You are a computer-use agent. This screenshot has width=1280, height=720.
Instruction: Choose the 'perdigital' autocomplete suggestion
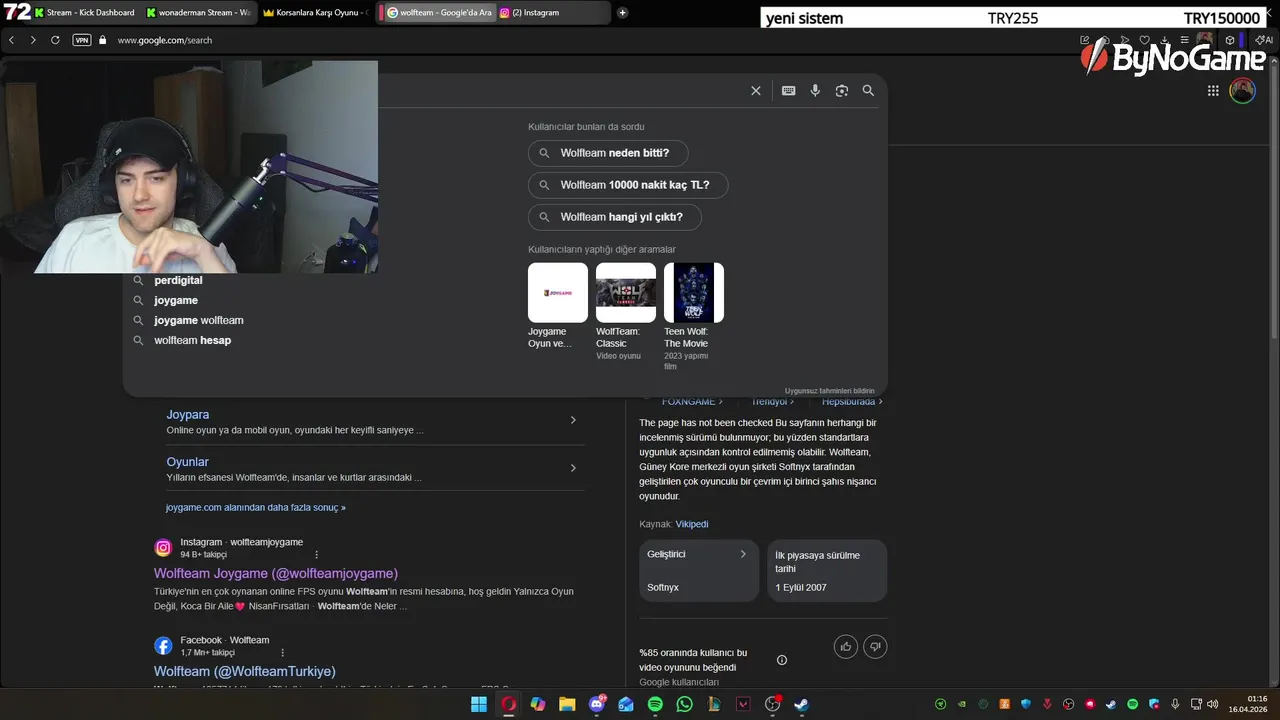point(178,281)
